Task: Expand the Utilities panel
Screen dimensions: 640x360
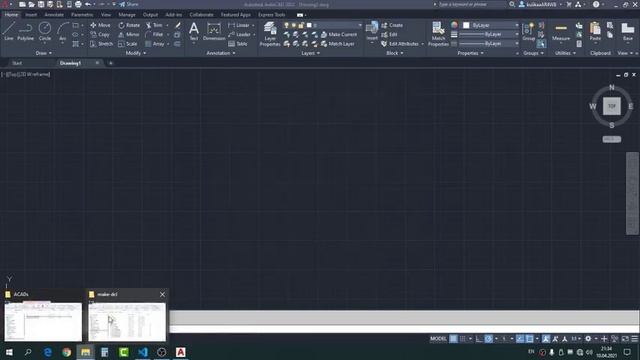Action: pos(565,53)
